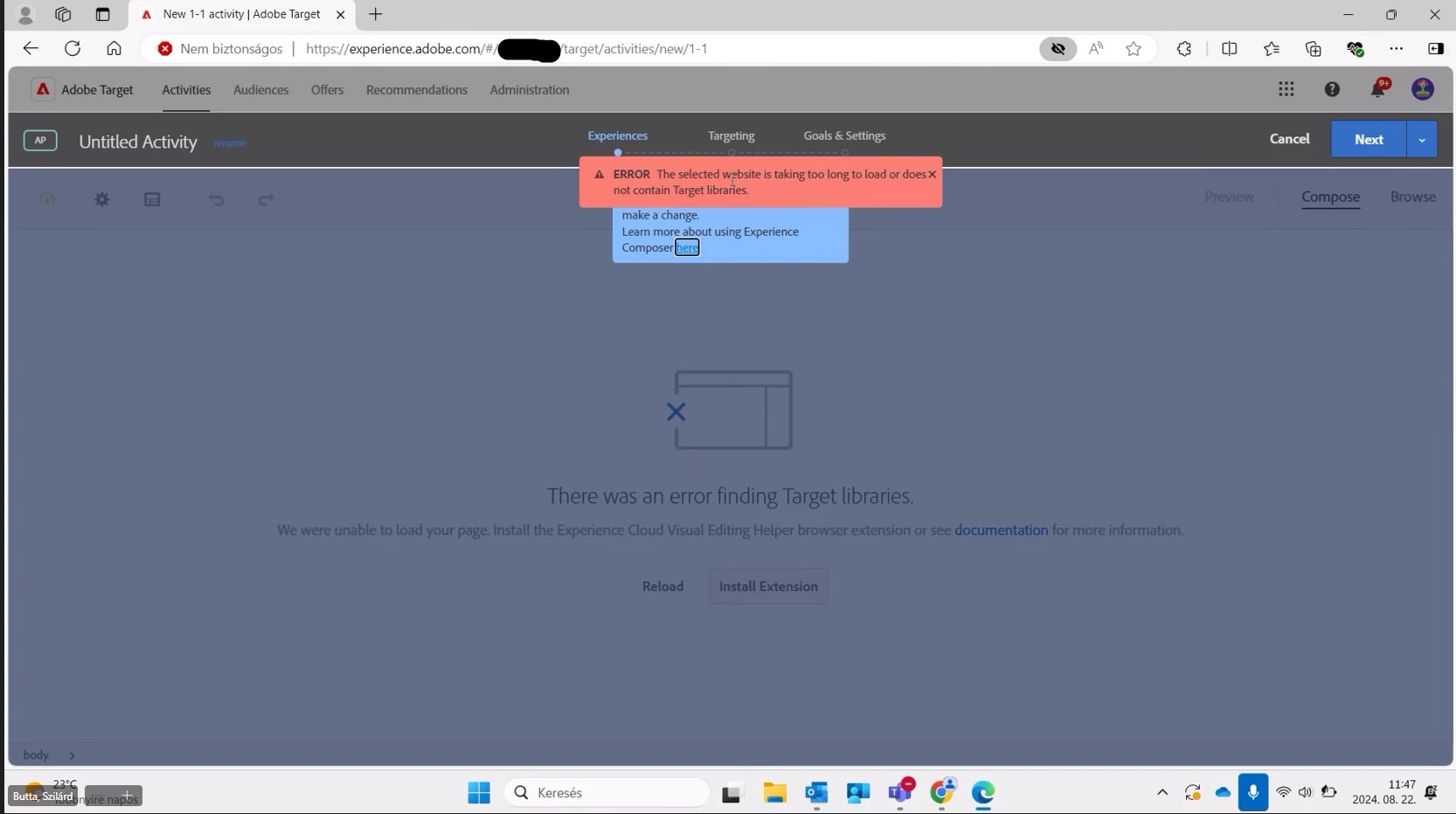Switch to Compose mode
1456x814 pixels.
click(1330, 198)
